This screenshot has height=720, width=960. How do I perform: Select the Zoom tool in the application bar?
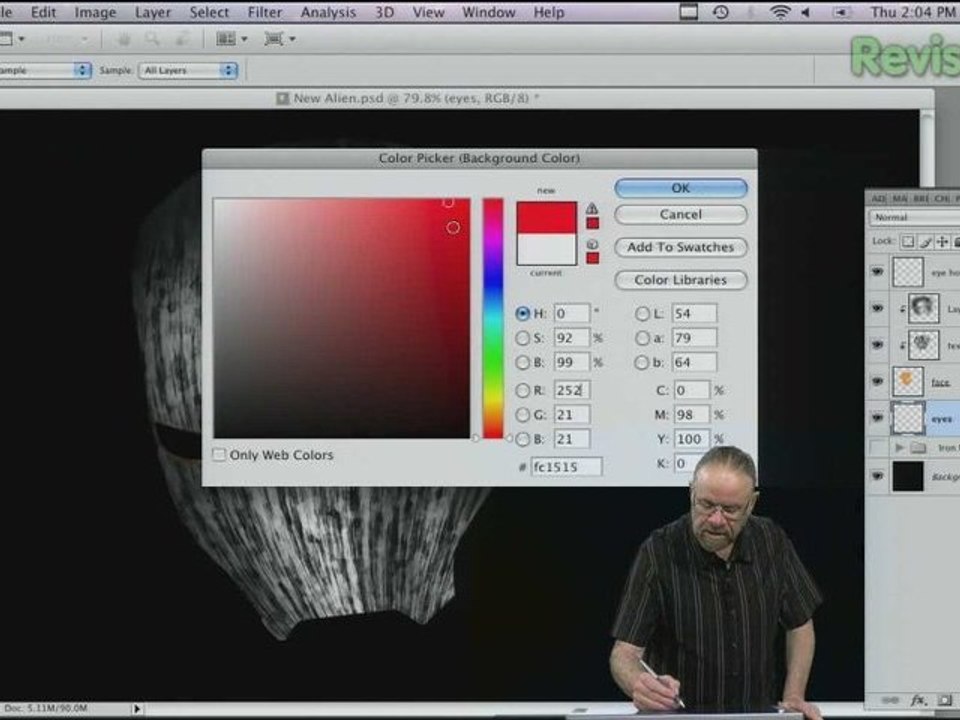[x=152, y=39]
